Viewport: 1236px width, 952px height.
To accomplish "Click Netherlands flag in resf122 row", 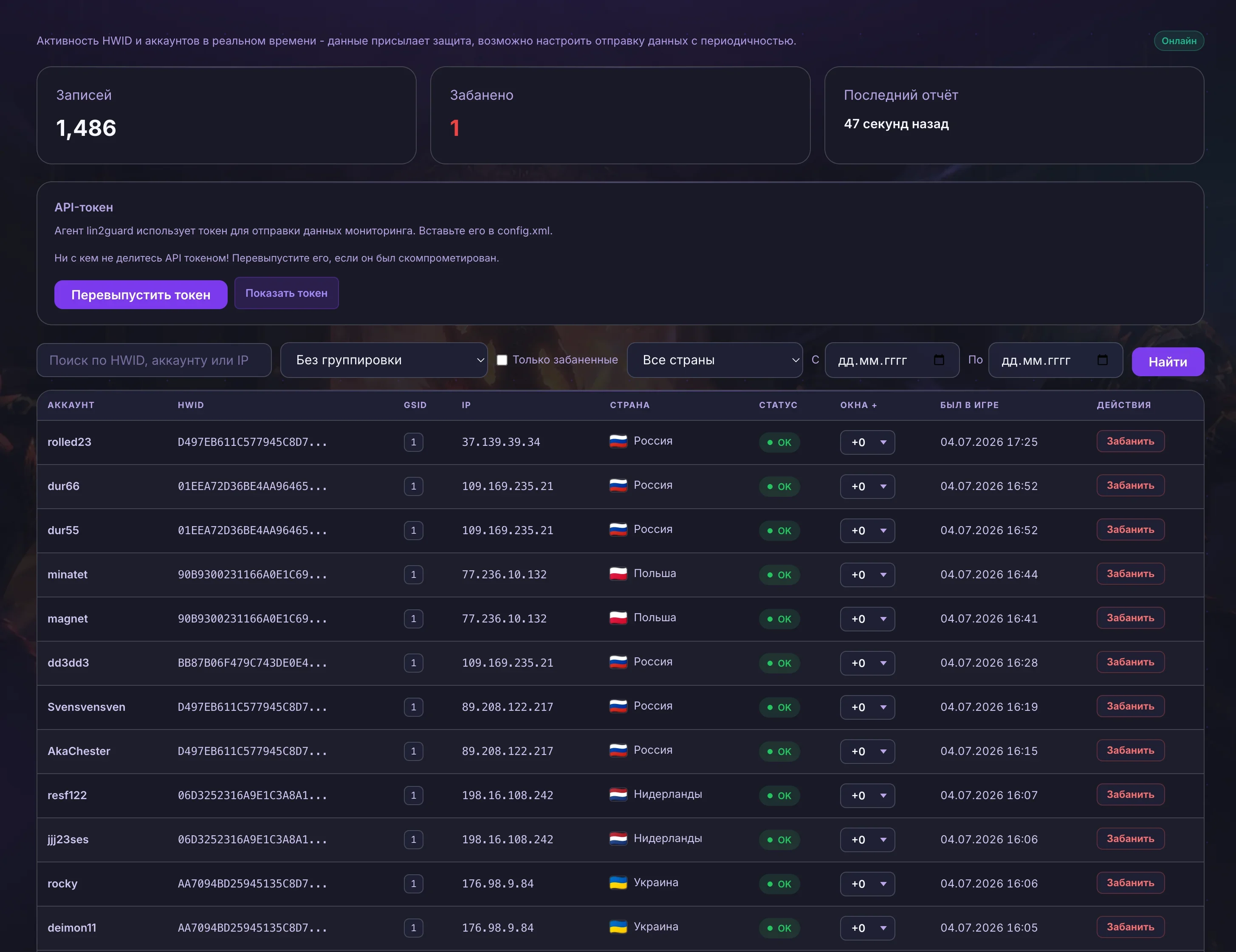I will pyautogui.click(x=618, y=794).
